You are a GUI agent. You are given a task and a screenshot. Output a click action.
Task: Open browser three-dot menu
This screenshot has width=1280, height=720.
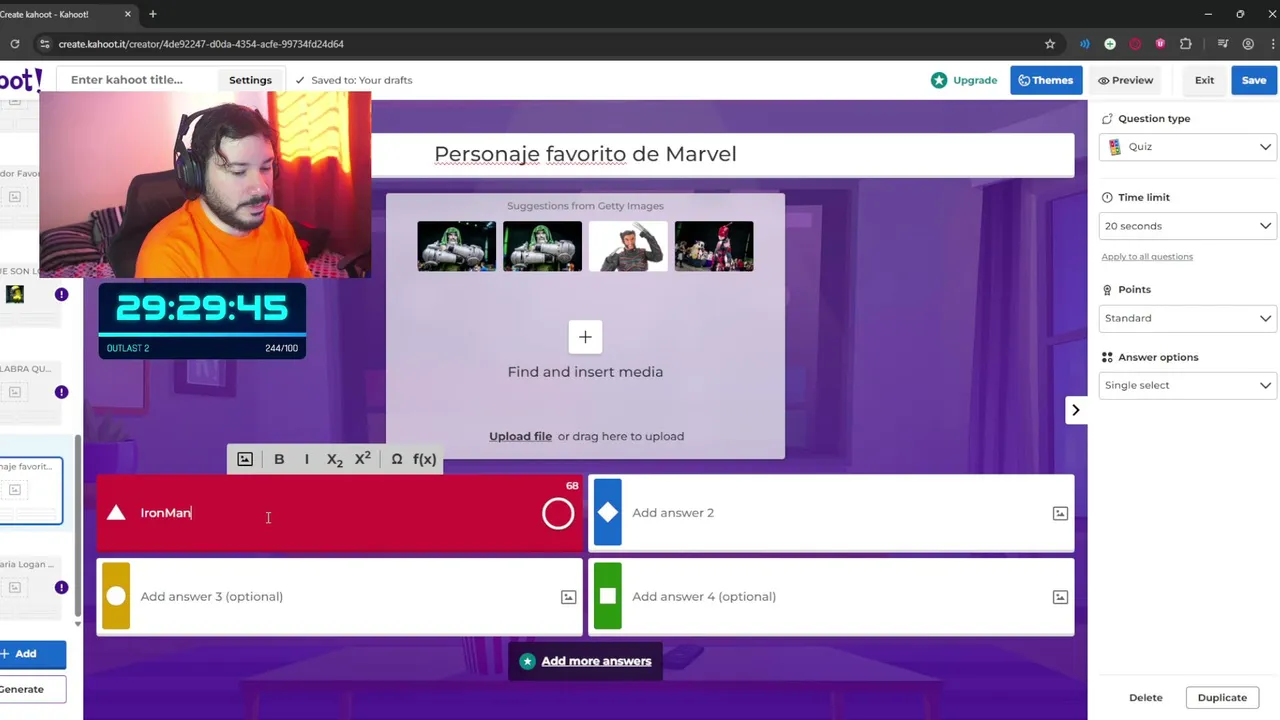1271,44
